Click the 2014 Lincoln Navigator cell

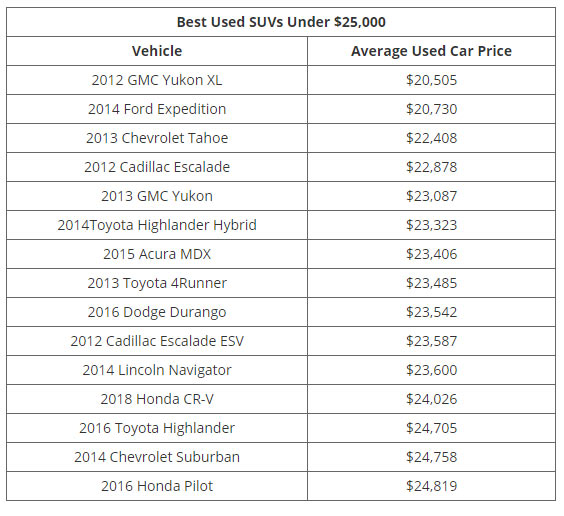pos(157,370)
